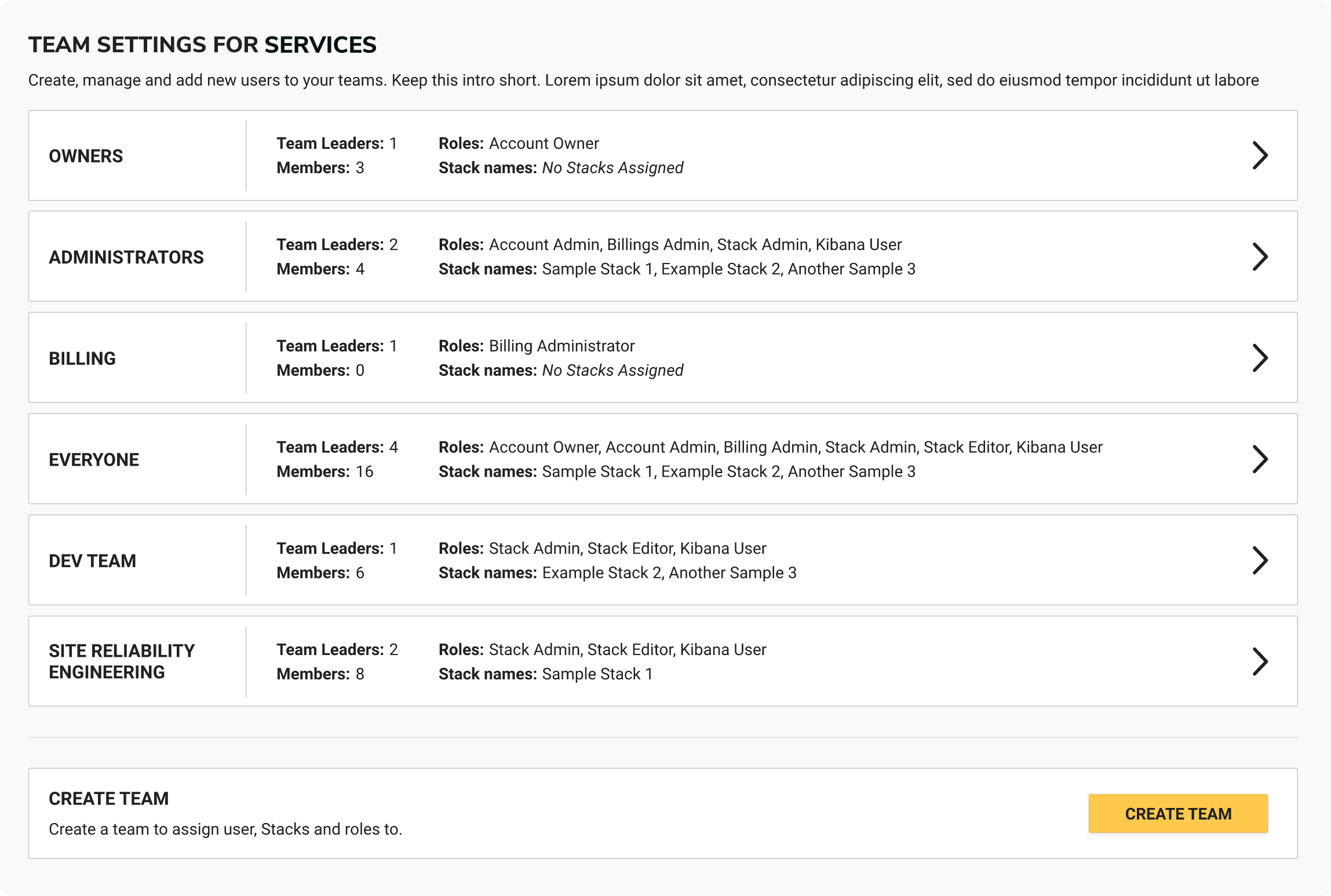Click Sample Stack 1 in SRE row

pyautogui.click(x=597, y=674)
